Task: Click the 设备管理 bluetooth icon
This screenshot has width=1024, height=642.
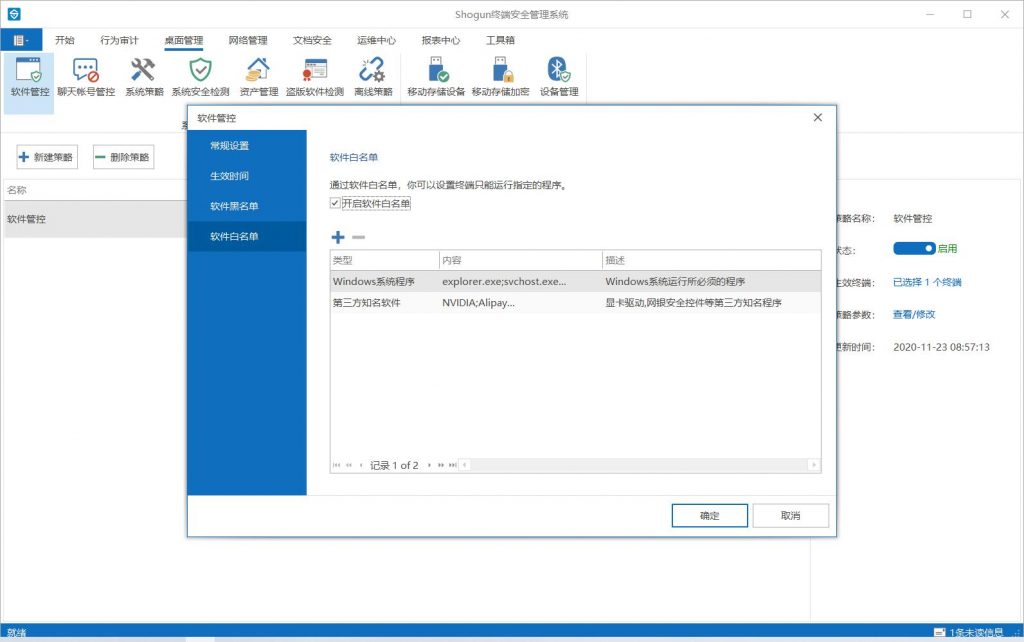Action: tap(559, 72)
